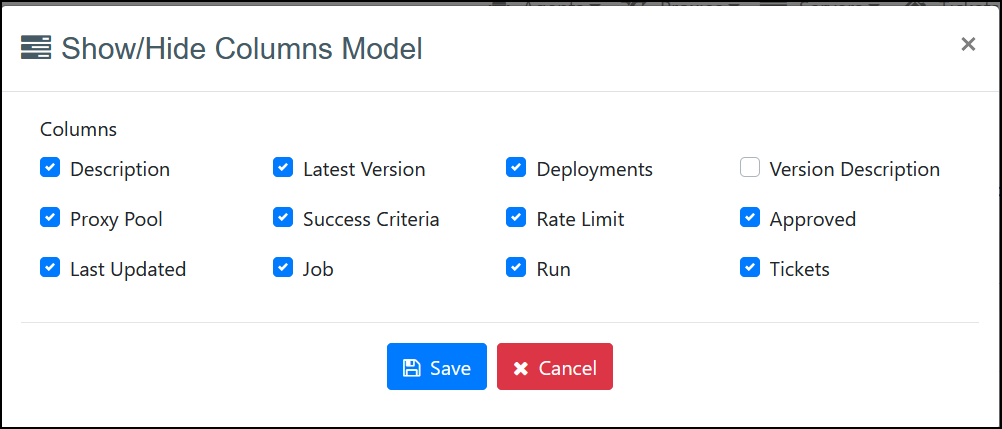Viewport: 1002px width, 429px height.
Task: Click the X icon inside Cancel button
Action: point(521,368)
